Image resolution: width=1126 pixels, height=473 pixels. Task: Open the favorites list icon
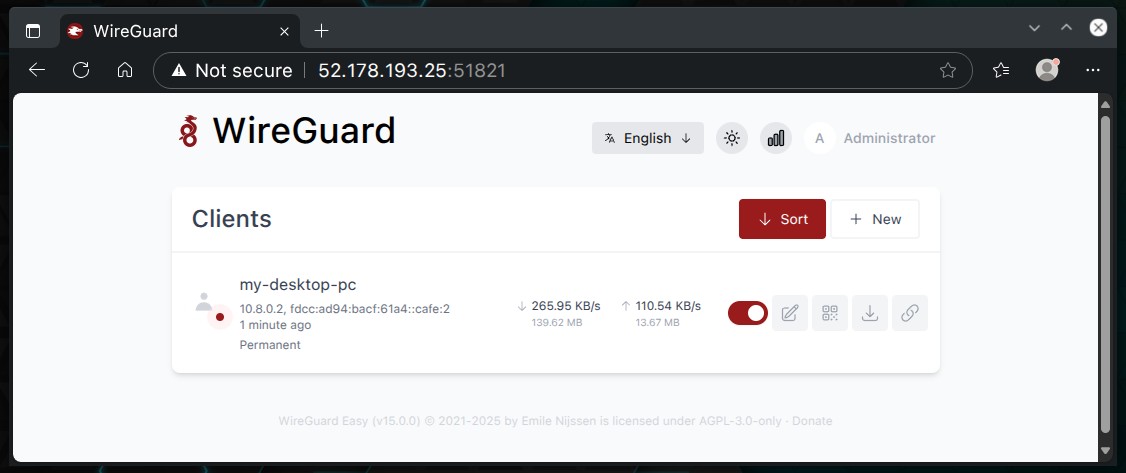click(1001, 70)
